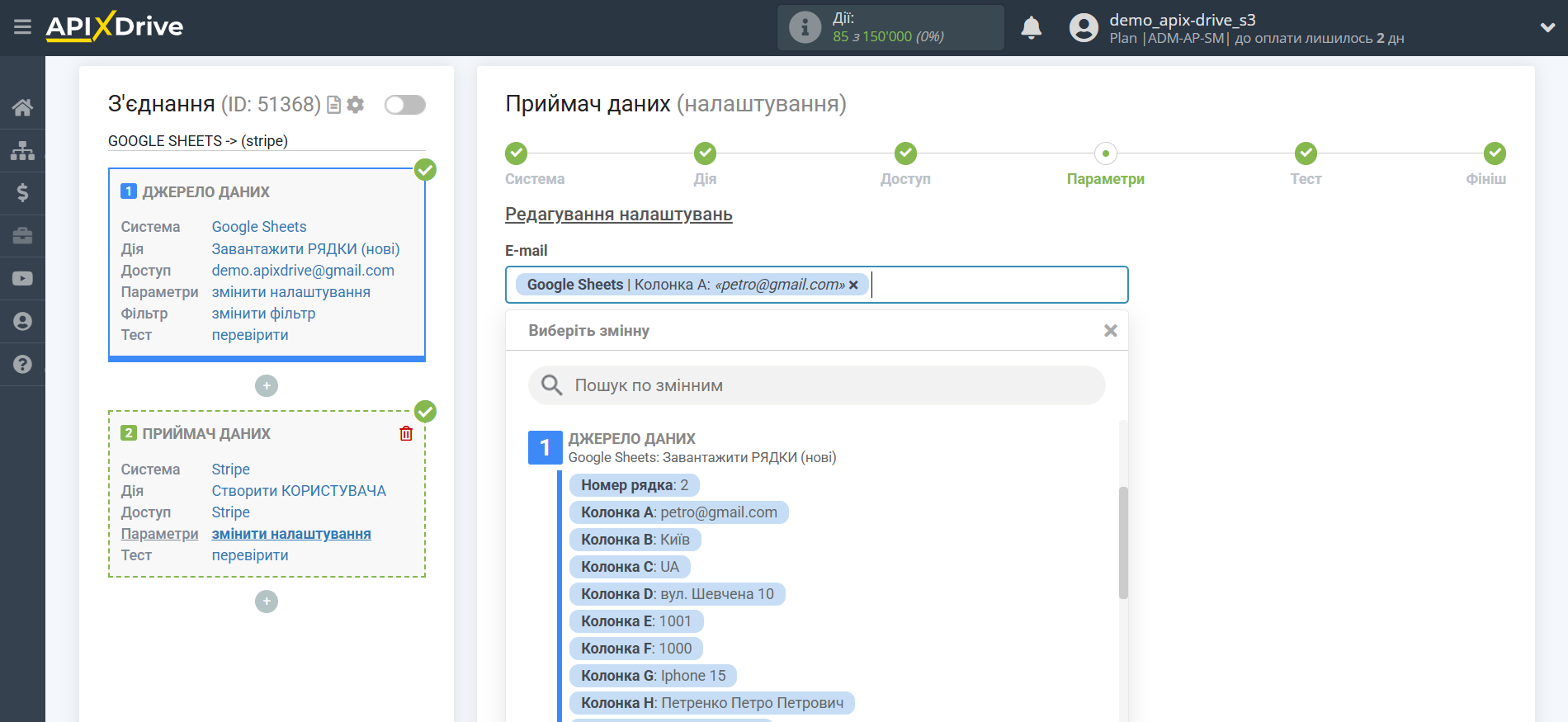Open briefcase icon in sidebar
Screen dimensions: 1568x722
pyautogui.click(x=22, y=236)
